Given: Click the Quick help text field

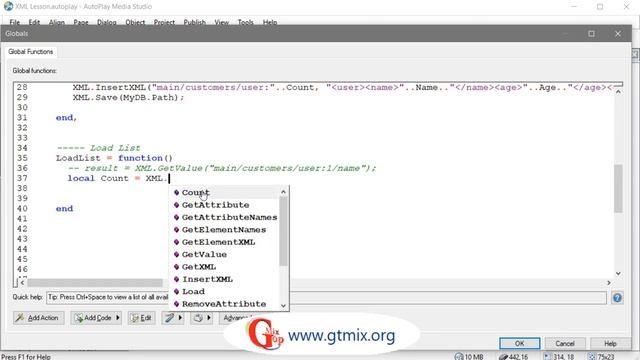Looking at the screenshot, I should point(327,298).
